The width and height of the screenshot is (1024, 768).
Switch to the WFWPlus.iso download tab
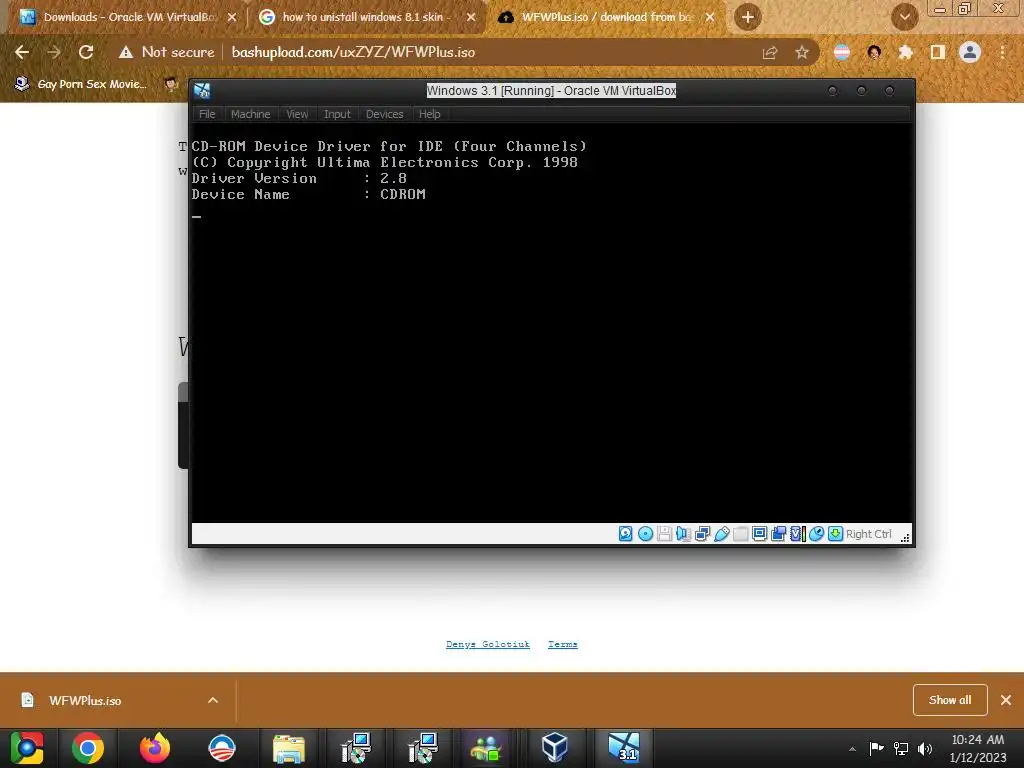tap(604, 17)
